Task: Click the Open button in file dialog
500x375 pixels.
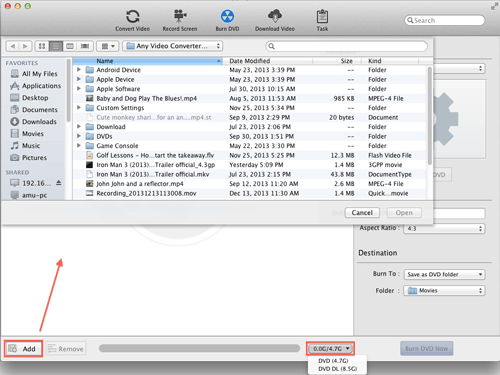Action: click(404, 213)
